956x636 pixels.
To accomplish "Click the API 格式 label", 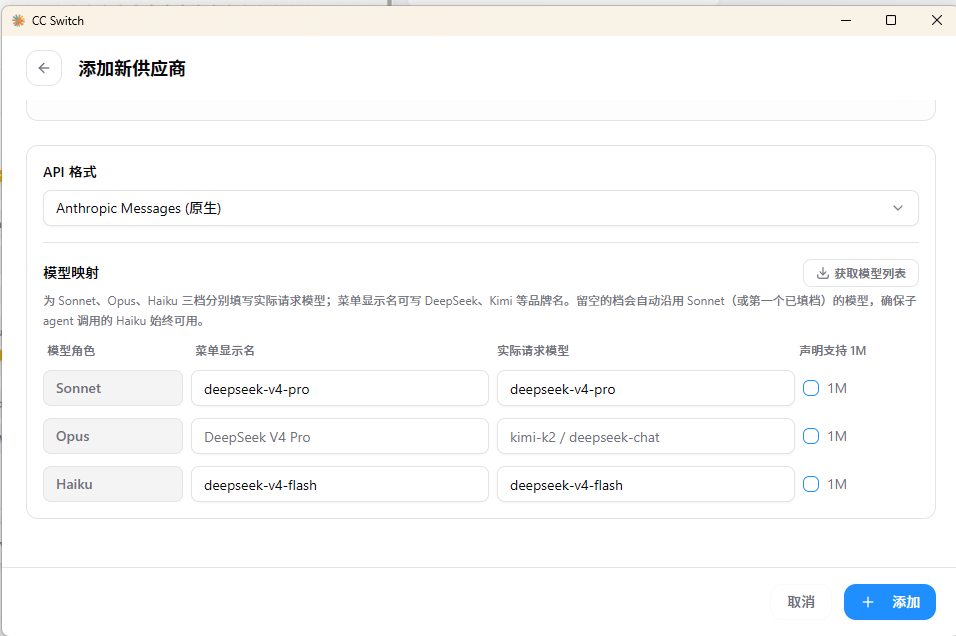I will coord(70,172).
